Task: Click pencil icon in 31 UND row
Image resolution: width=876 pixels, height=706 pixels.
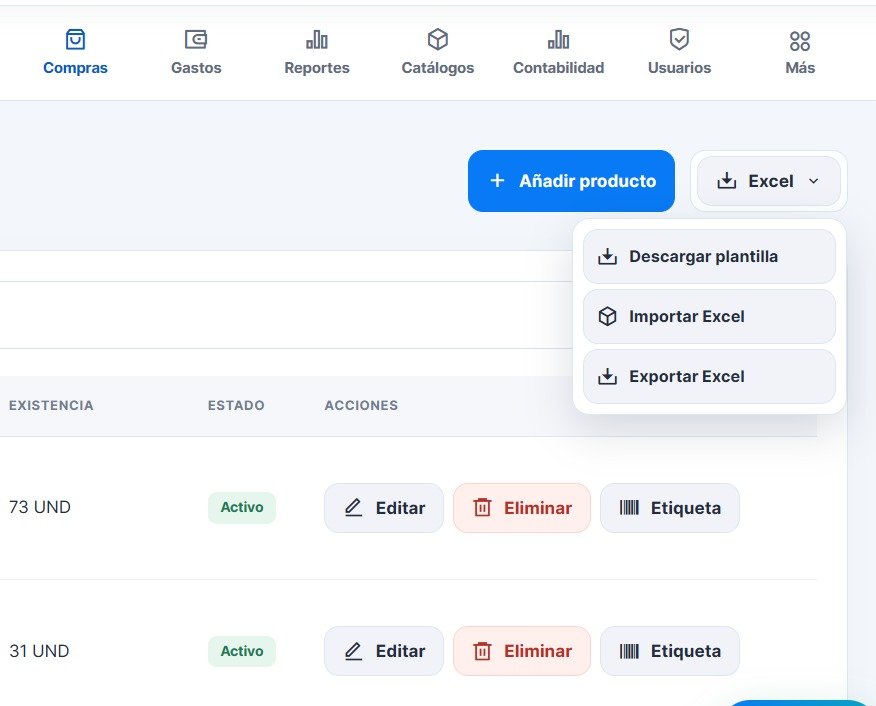Action: (353, 651)
